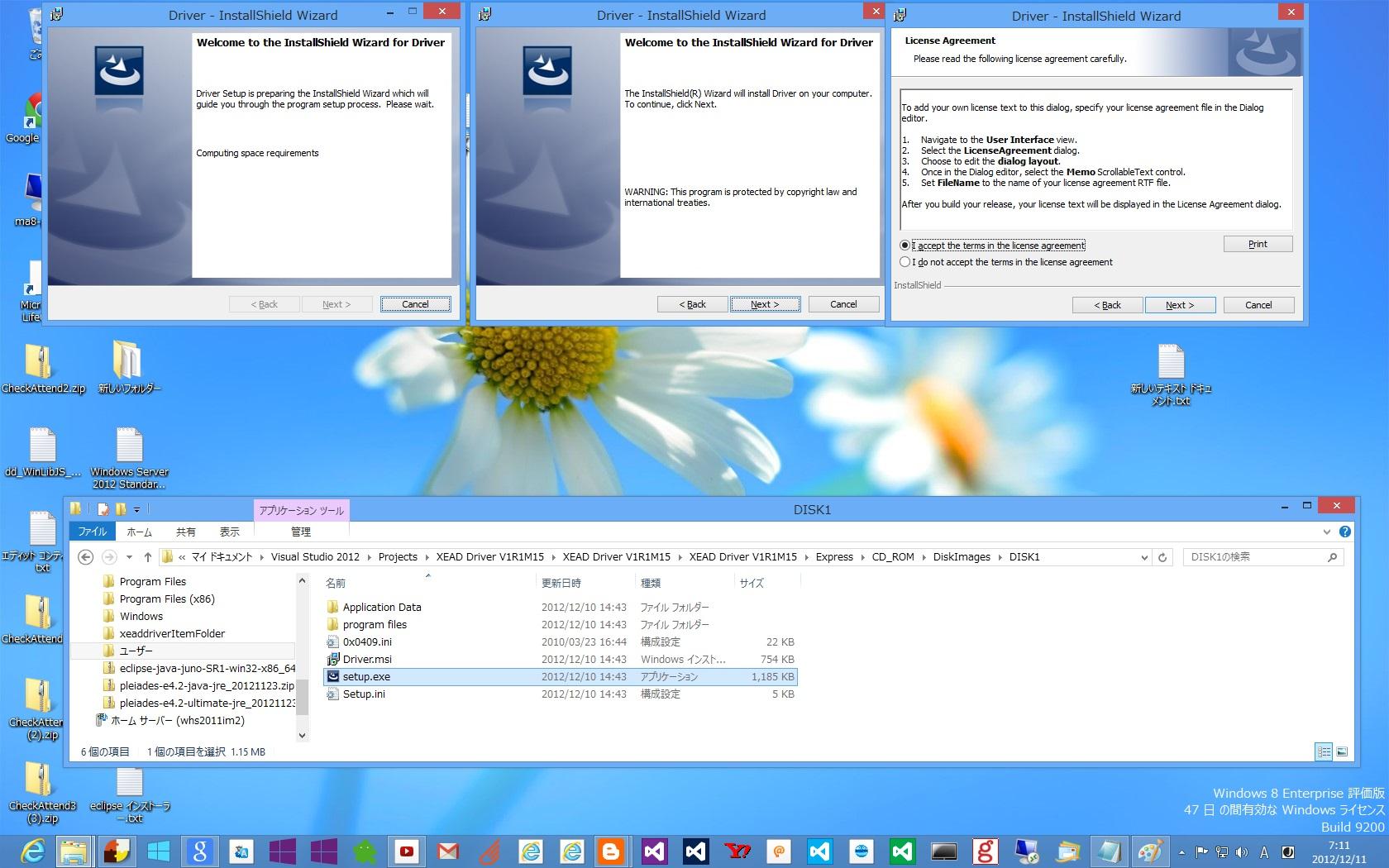
Task: Open the Driver.msi installer file
Action: [x=367, y=659]
